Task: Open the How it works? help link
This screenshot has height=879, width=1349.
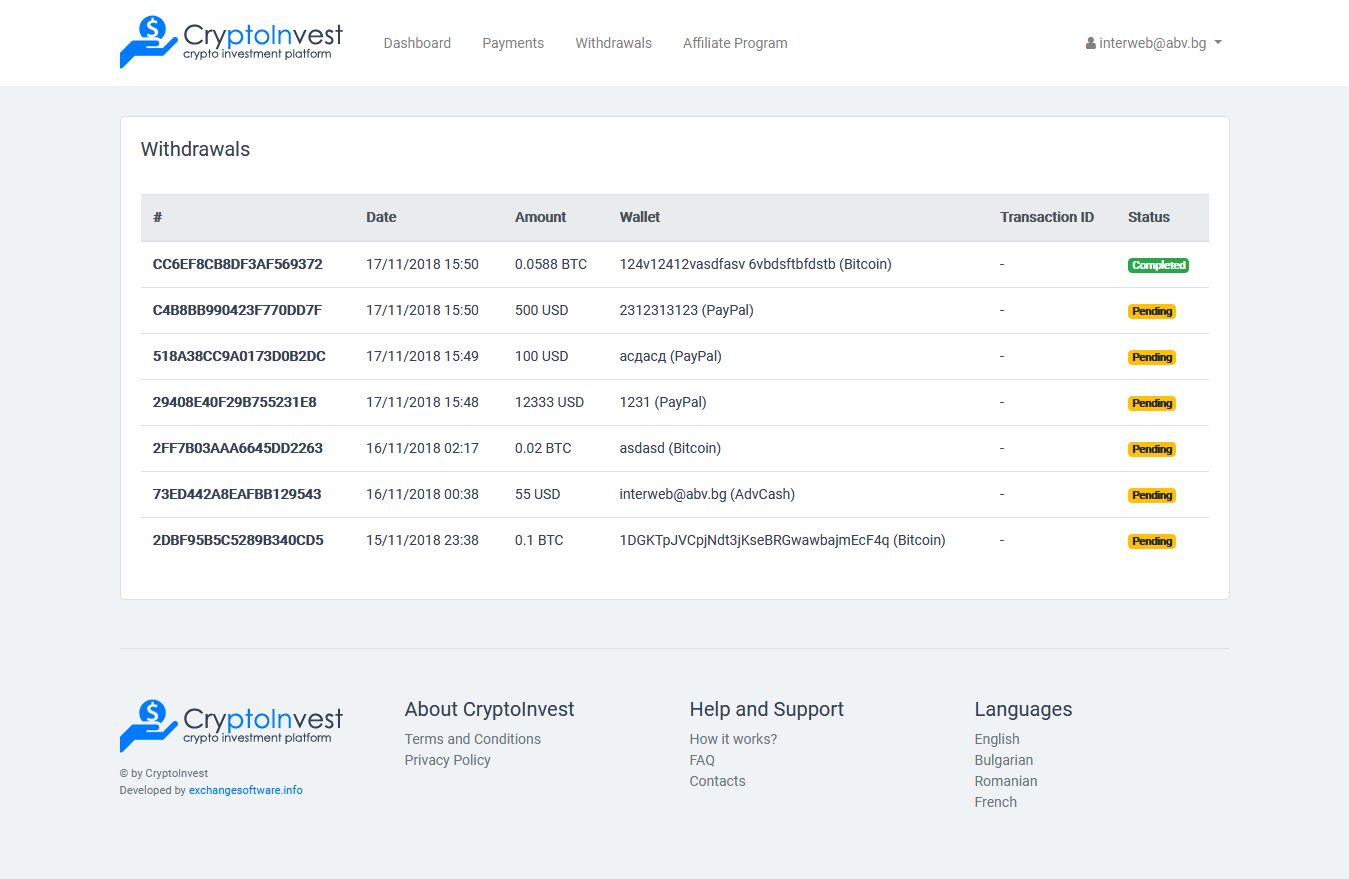Action: click(x=733, y=739)
